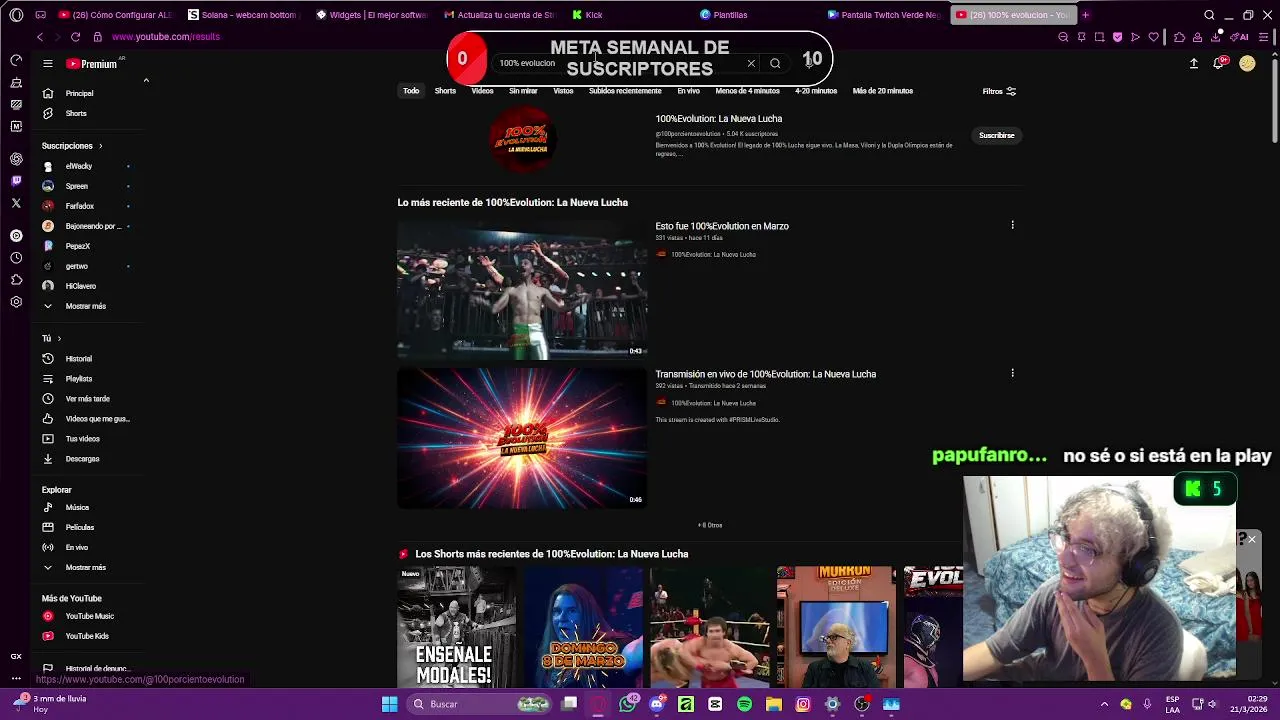The width and height of the screenshot is (1280, 720).
Task: Open the 'ENSEÑALE MODALES!' short
Action: [456, 627]
